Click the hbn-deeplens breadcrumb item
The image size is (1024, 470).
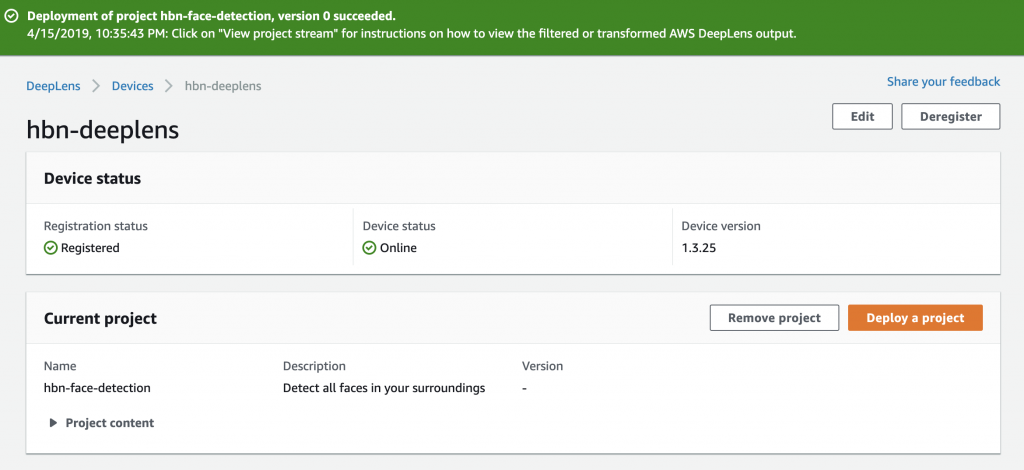223,86
